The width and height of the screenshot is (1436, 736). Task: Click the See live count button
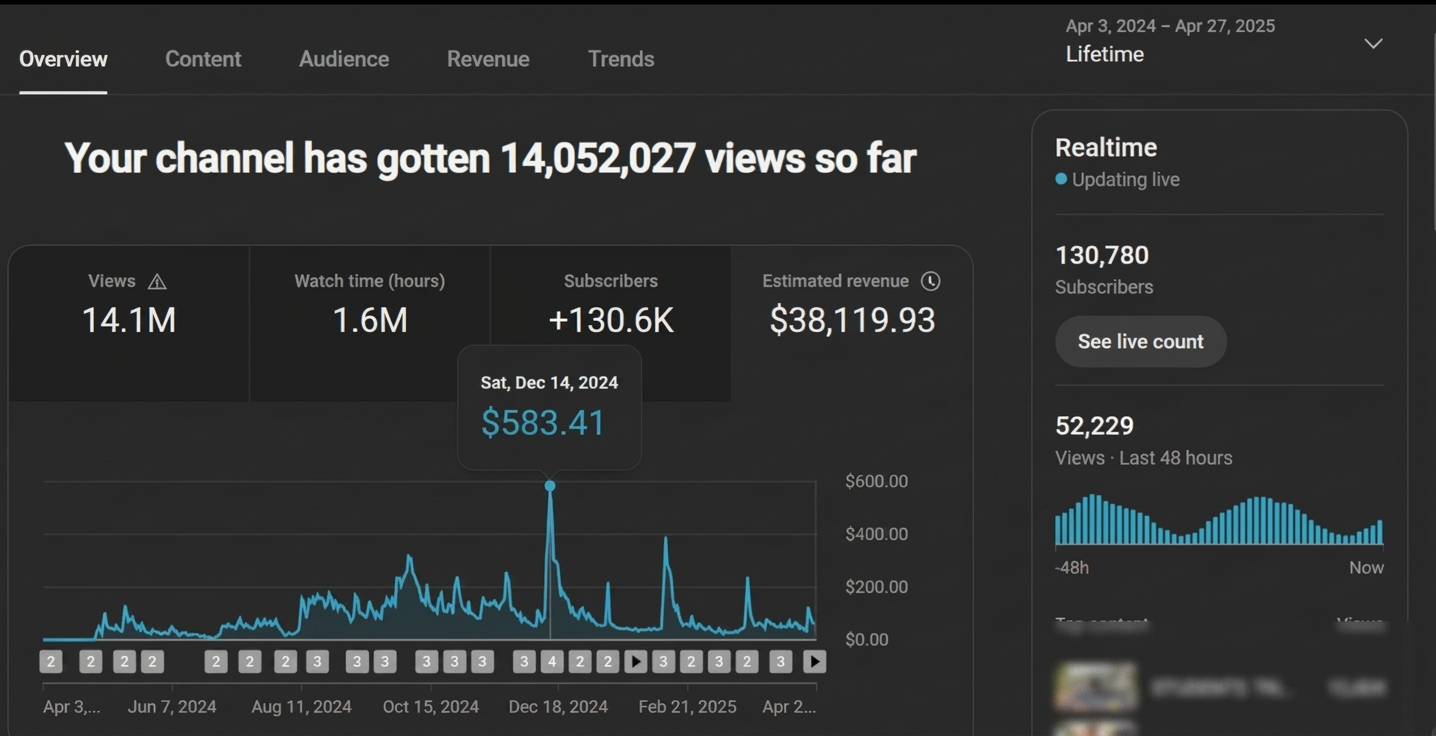(x=1141, y=342)
